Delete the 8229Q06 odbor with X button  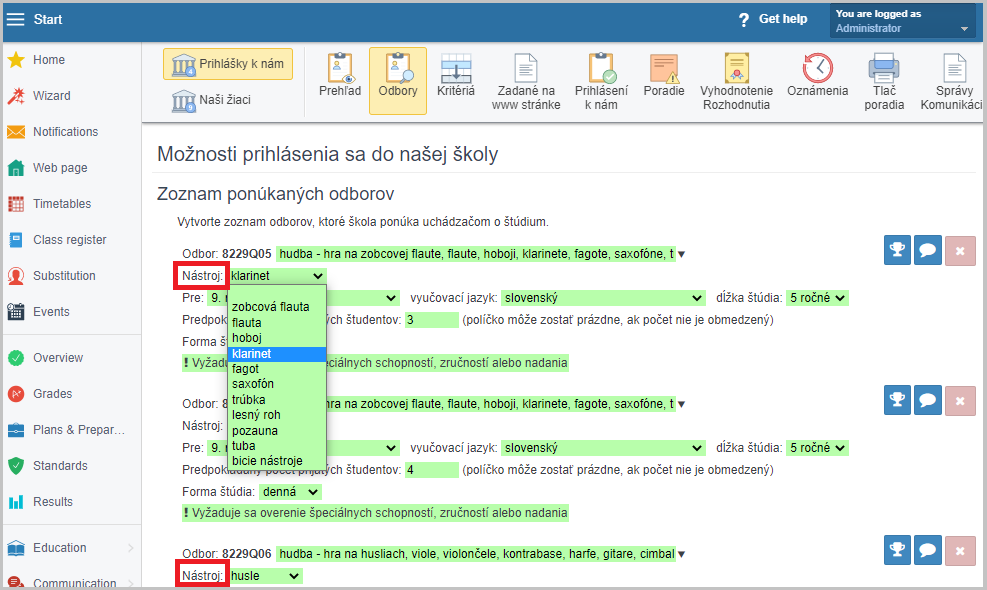click(x=960, y=550)
